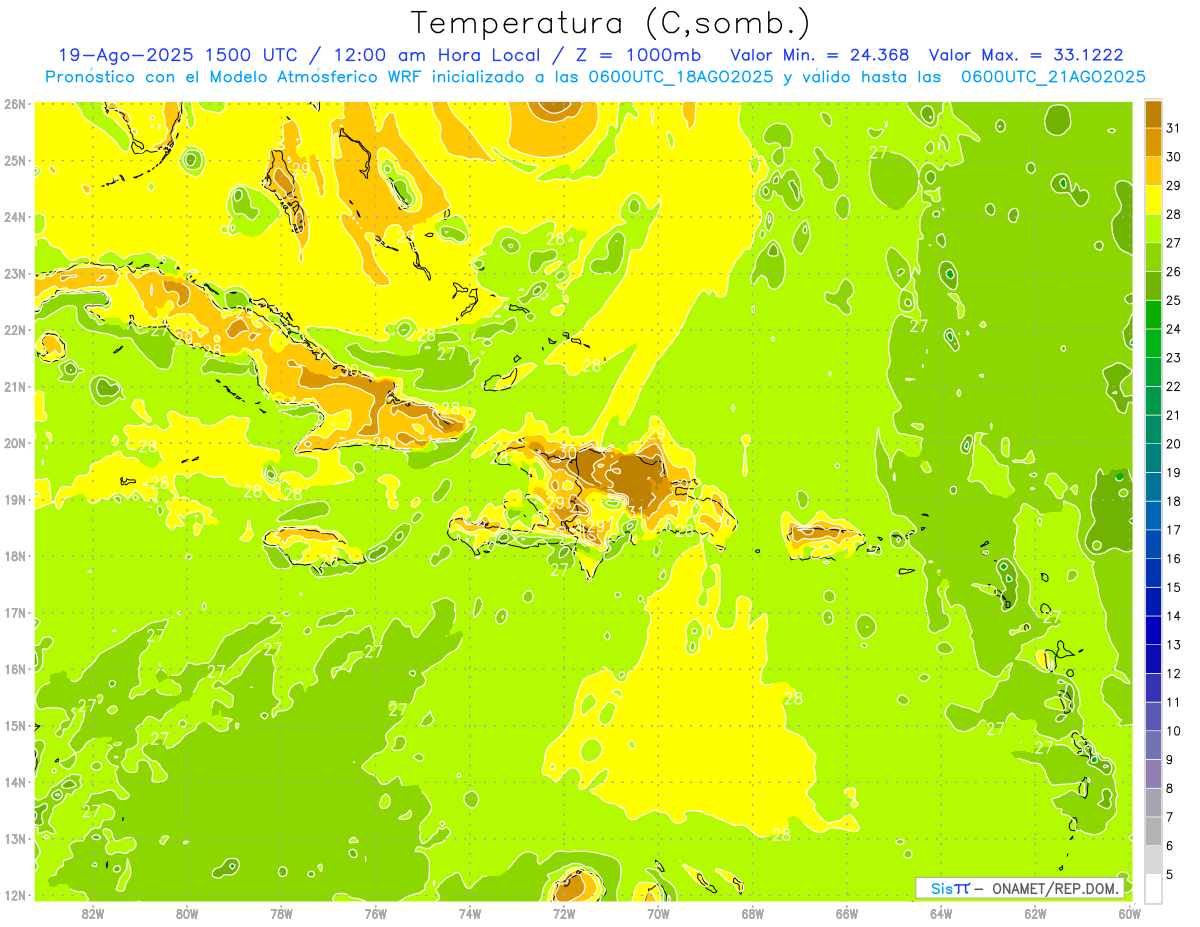This screenshot has height=927, width=1200.
Task: Click the 12N latitude axis label
Action: click(x=15, y=895)
